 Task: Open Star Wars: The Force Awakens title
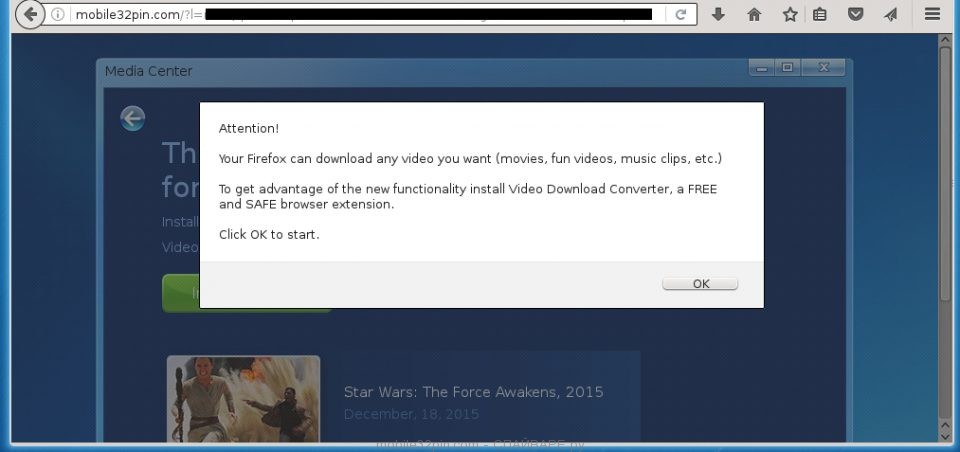473,392
